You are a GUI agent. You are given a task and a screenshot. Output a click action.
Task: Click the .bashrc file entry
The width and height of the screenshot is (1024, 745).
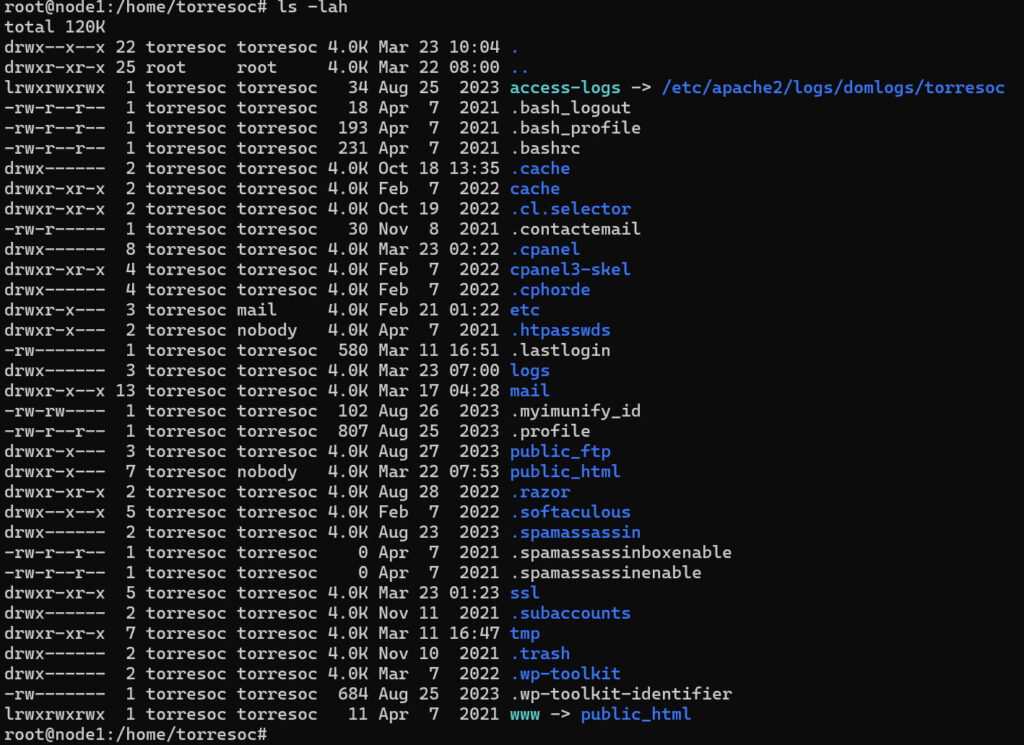[x=545, y=148]
